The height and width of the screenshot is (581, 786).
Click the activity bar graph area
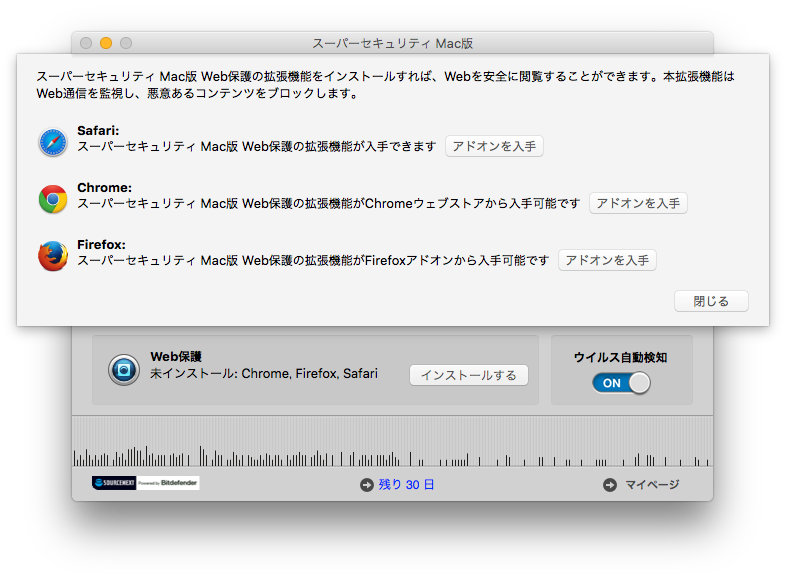[392, 442]
